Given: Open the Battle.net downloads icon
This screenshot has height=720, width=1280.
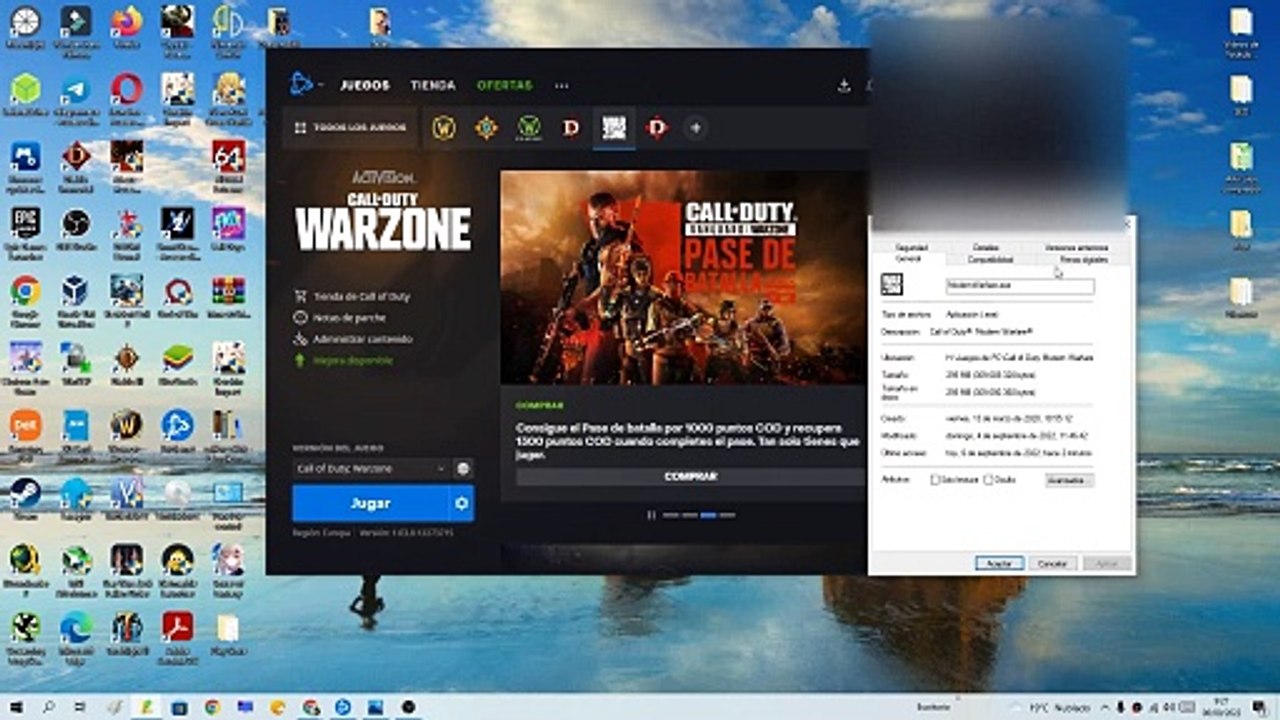Looking at the screenshot, I should coord(844,86).
